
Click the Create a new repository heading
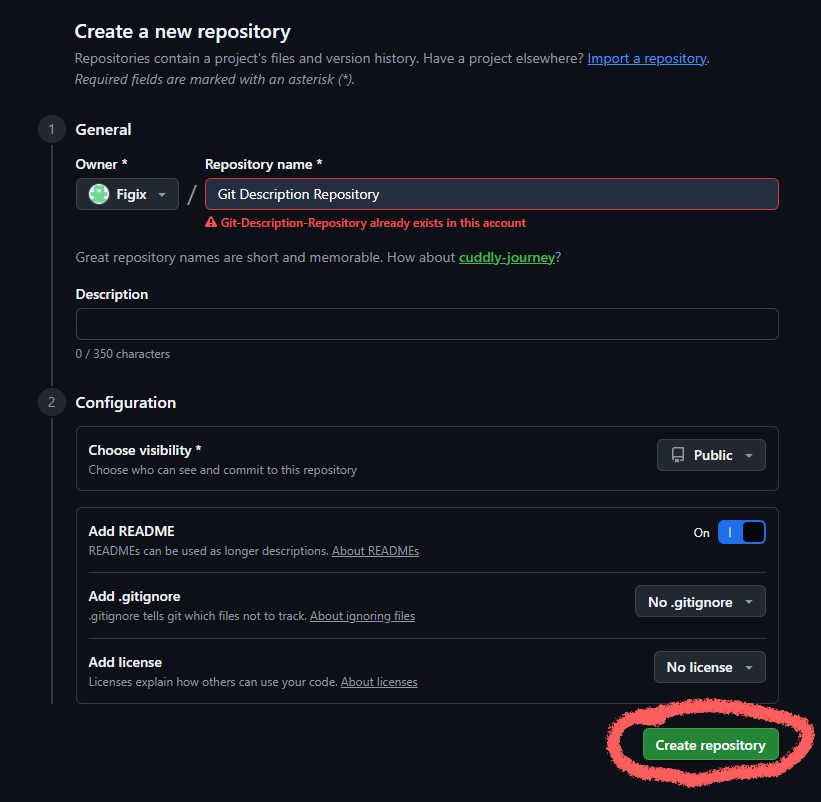coord(182,32)
